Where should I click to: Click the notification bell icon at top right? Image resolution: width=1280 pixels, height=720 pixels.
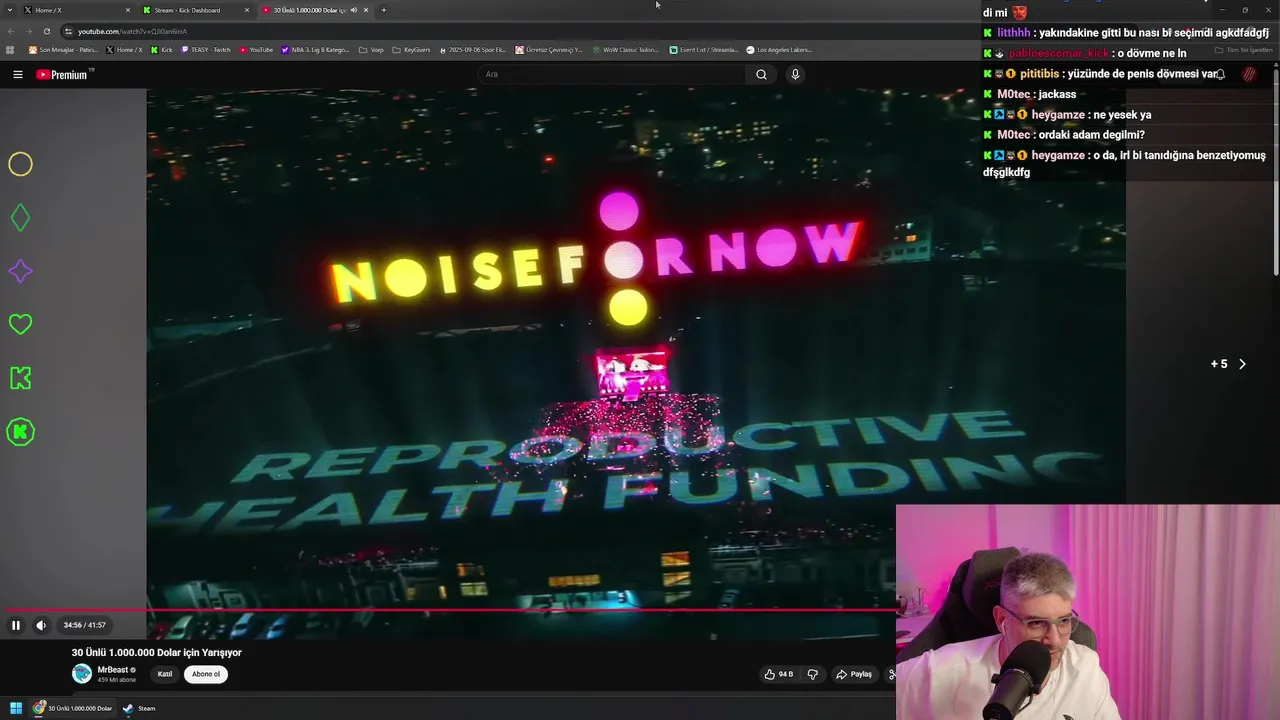click(1220, 74)
